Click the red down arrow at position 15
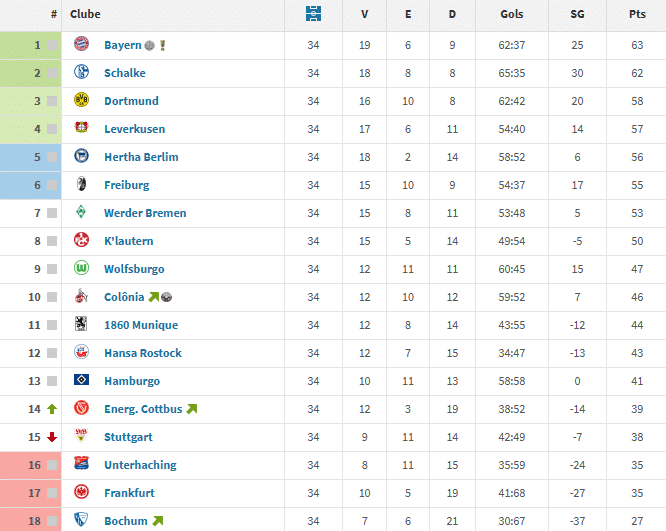This screenshot has width=666, height=531. 52,437
